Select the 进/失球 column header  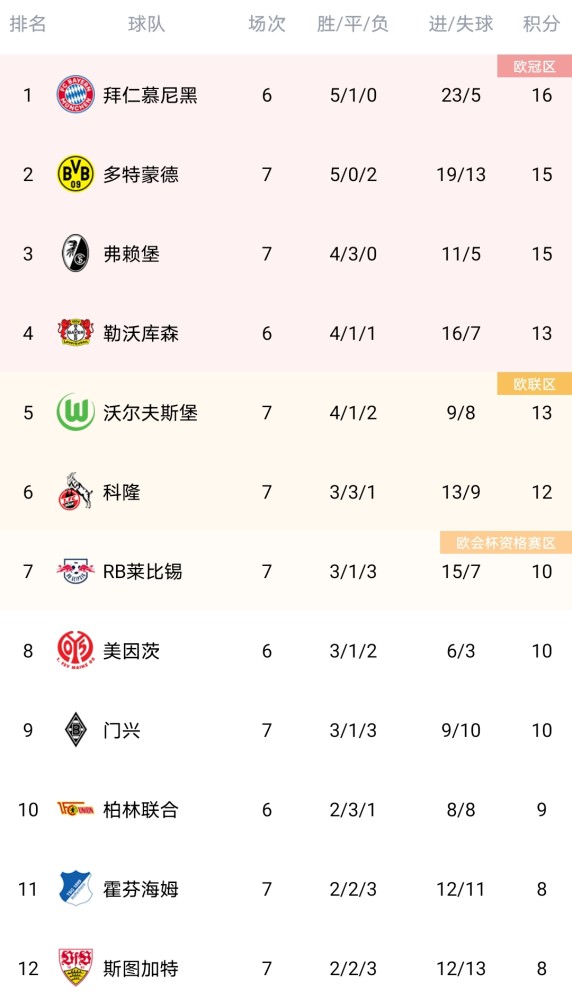tap(460, 24)
